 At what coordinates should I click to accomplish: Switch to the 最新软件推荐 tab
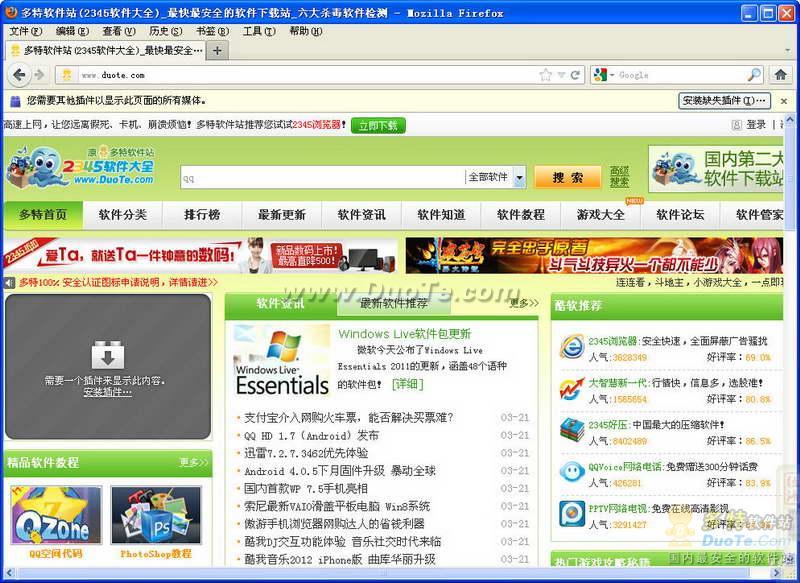pyautogui.click(x=393, y=303)
